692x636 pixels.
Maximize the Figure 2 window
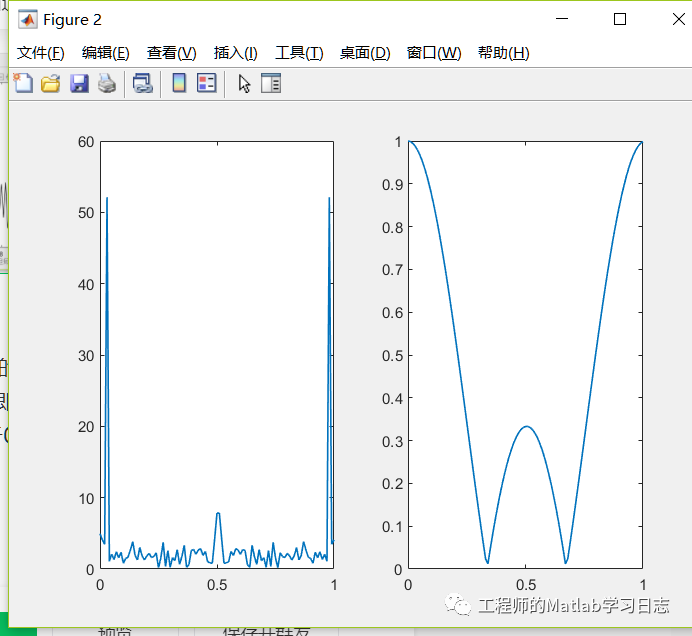pyautogui.click(x=620, y=19)
